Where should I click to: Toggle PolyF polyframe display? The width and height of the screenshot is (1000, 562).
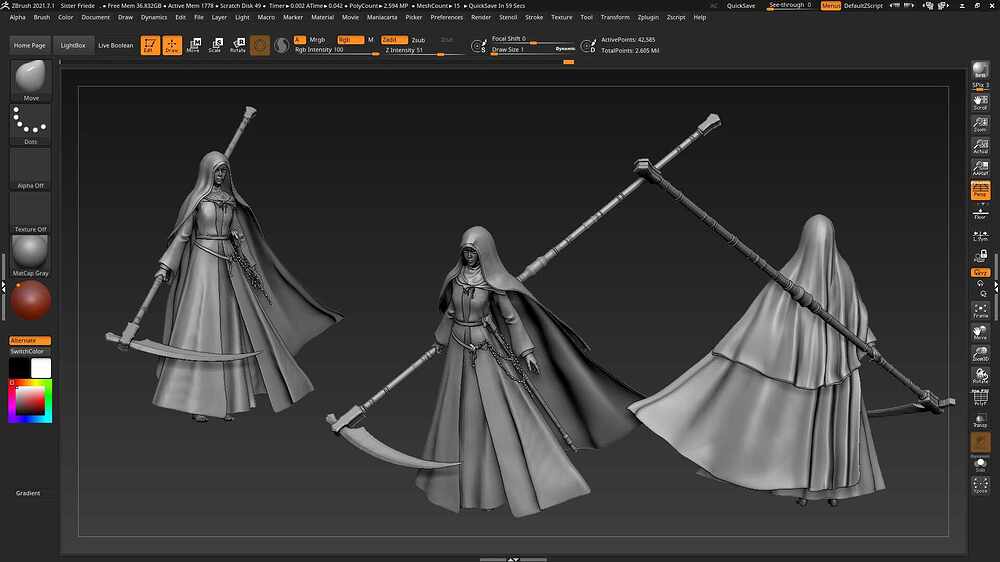click(980, 398)
